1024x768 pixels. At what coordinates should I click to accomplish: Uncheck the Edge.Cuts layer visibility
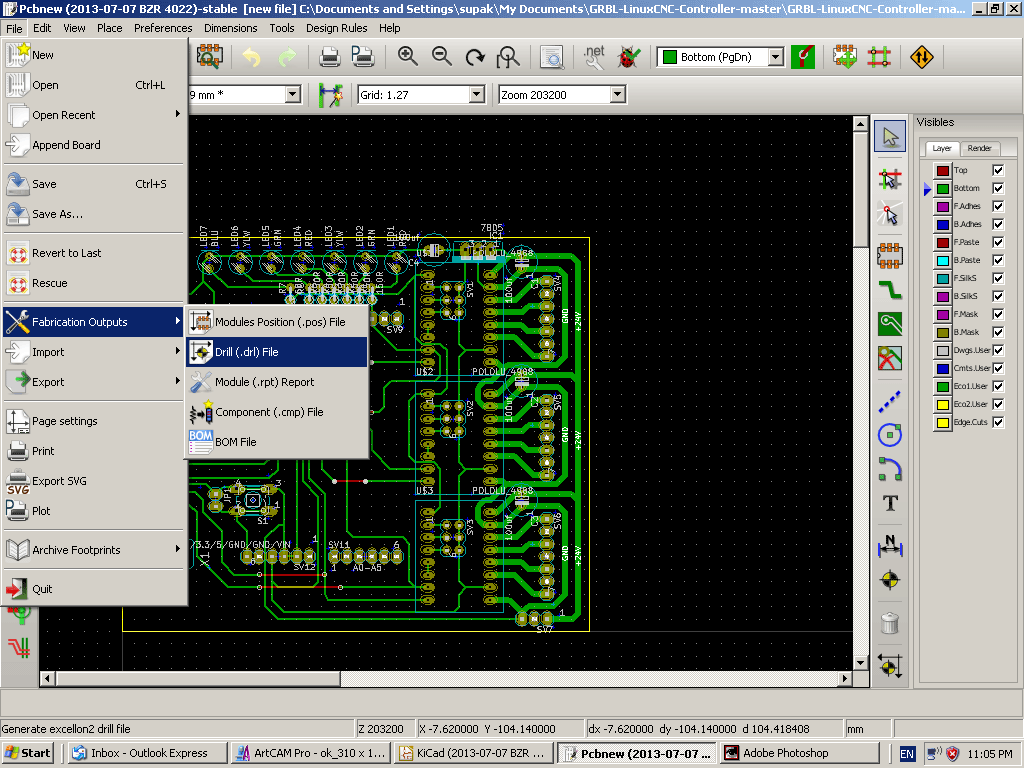click(x=997, y=422)
